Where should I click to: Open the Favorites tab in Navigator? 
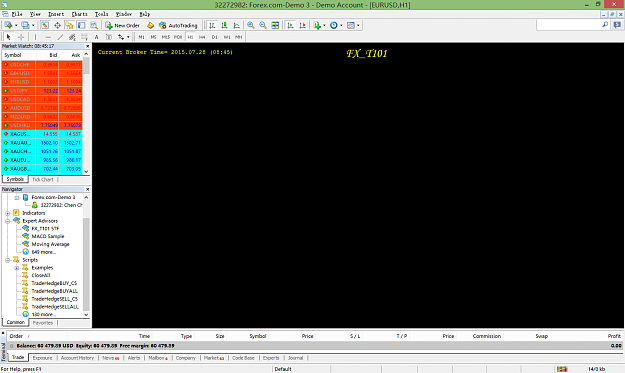[x=43, y=322]
